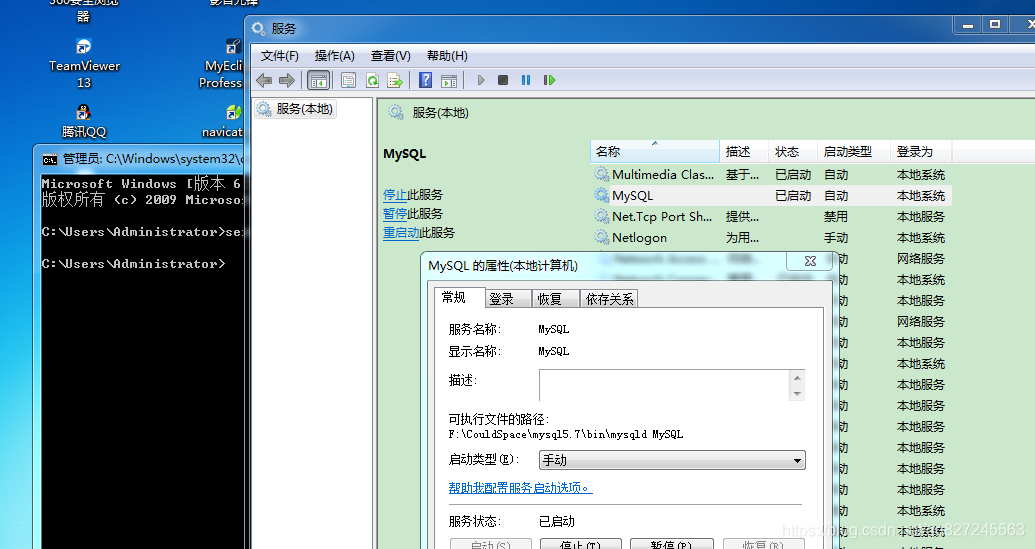Click the Export List toolbar icon
The height and width of the screenshot is (549, 1035).
(395, 81)
